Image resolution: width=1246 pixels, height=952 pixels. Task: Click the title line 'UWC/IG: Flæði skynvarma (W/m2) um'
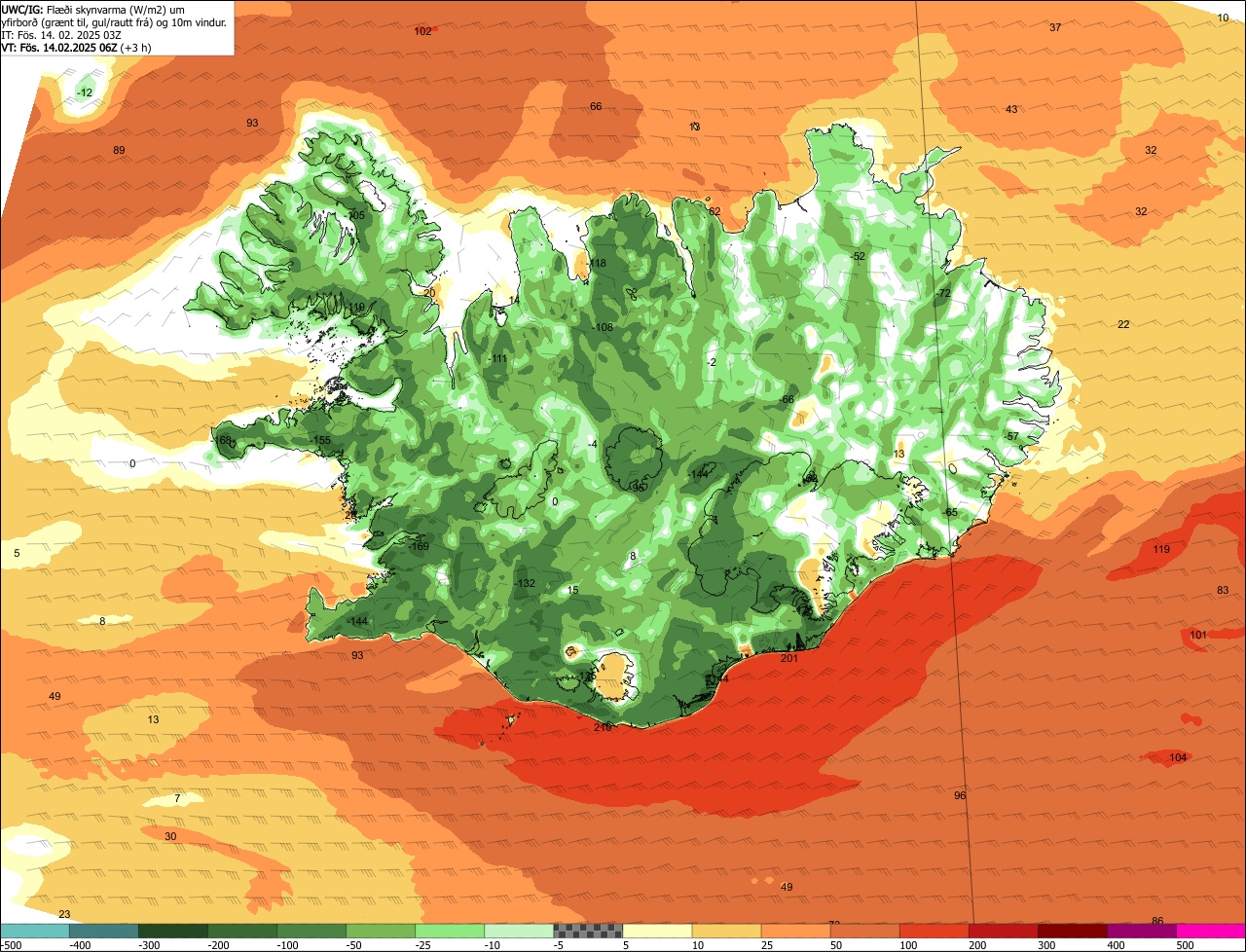(93, 9)
